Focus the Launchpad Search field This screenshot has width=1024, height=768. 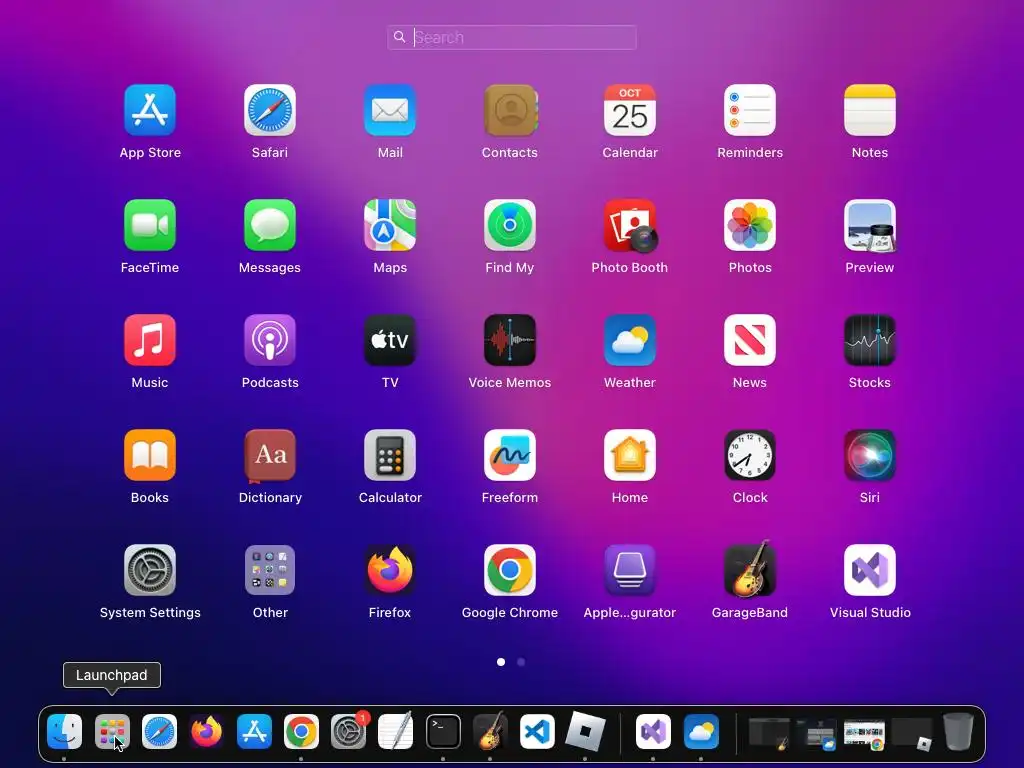tap(512, 37)
